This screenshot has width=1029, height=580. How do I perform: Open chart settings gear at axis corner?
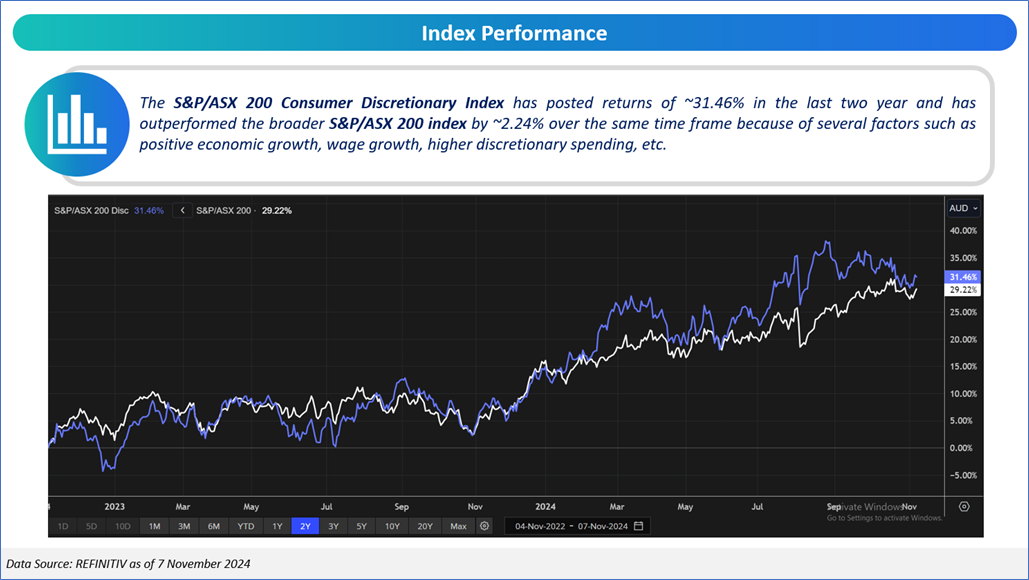(964, 507)
